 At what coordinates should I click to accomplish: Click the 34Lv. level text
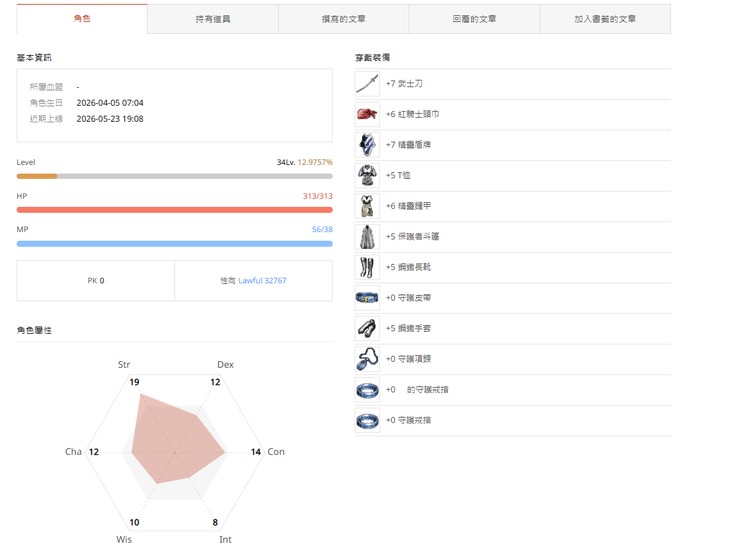pos(286,163)
